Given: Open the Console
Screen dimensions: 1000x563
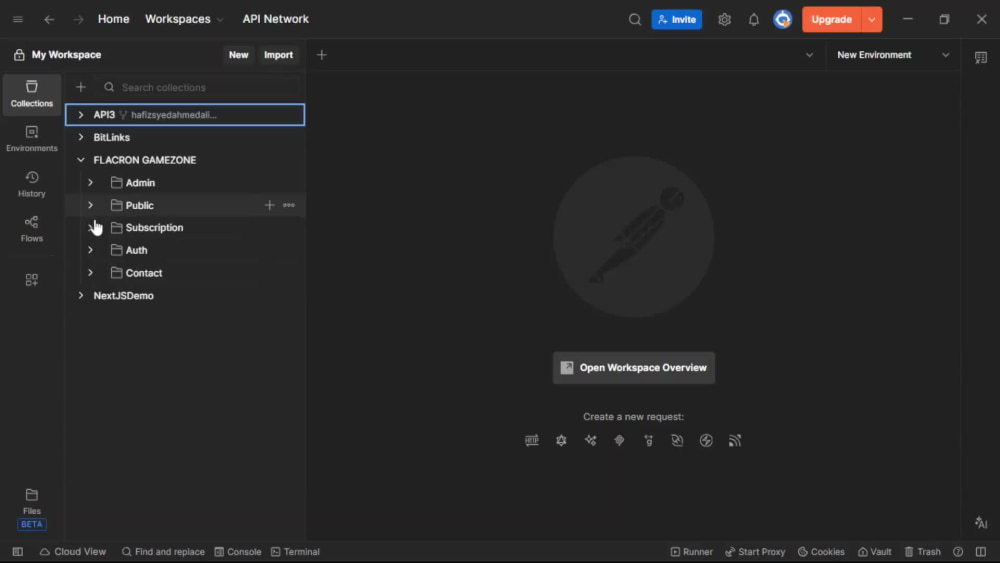Looking at the screenshot, I should (238, 552).
